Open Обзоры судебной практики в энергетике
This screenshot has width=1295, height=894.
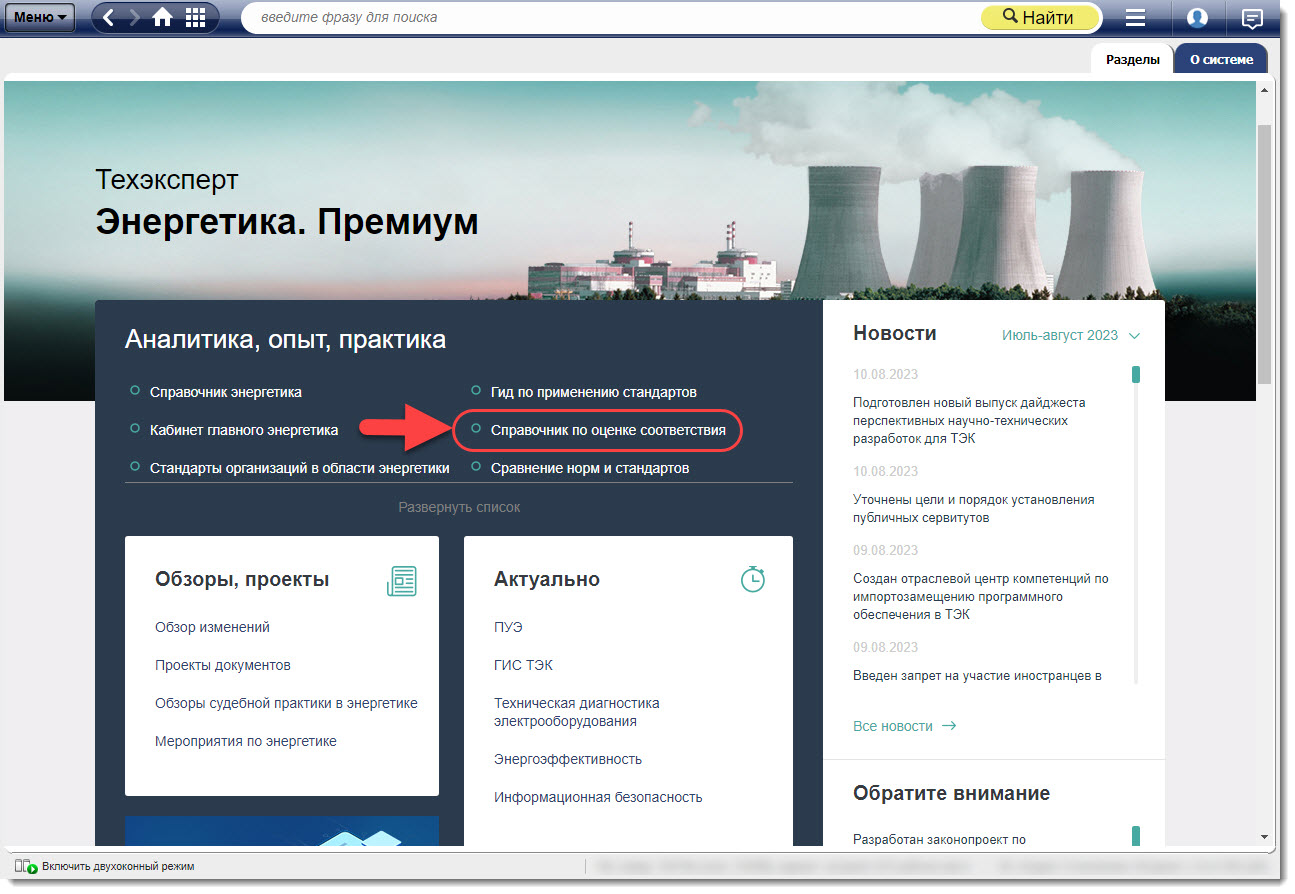[x=286, y=703]
